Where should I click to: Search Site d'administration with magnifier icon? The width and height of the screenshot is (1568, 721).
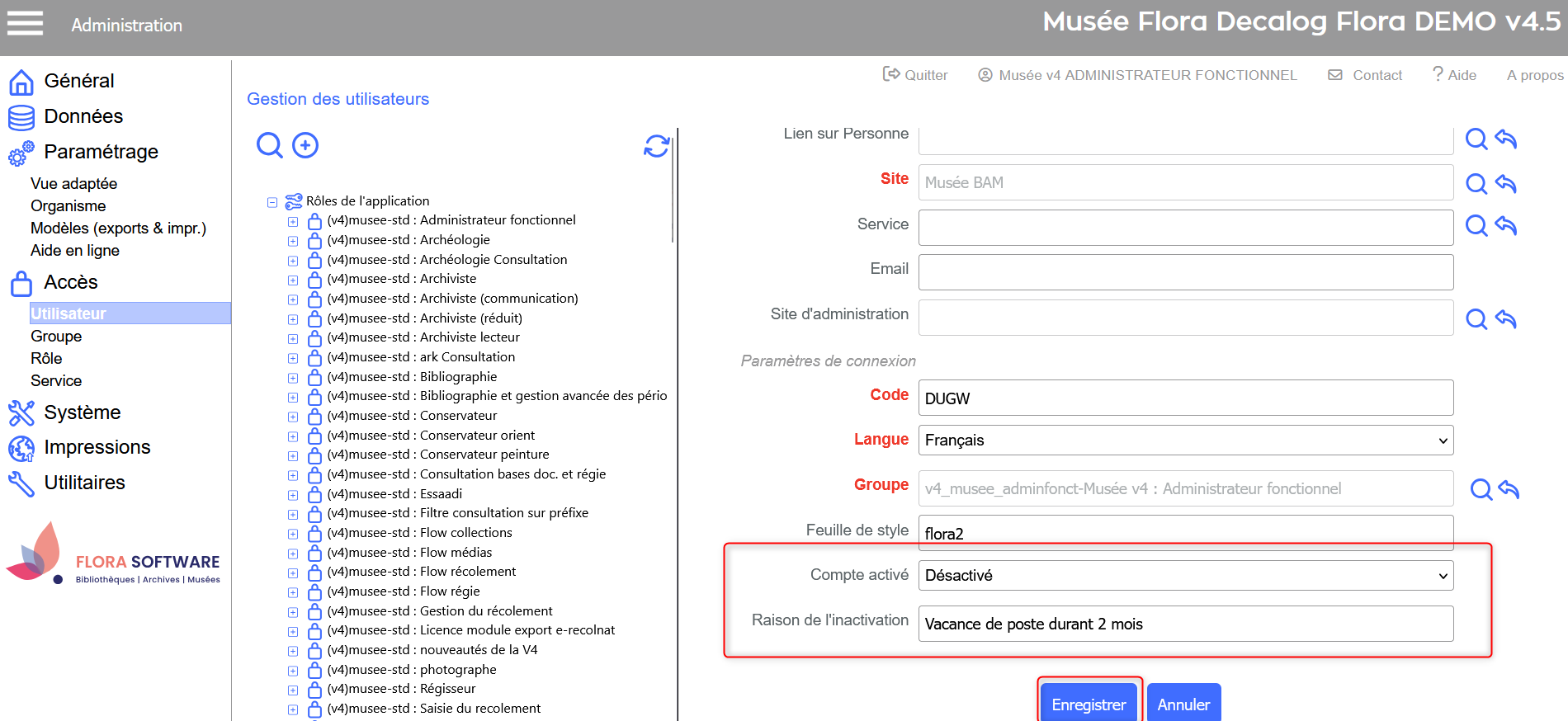pyautogui.click(x=1476, y=318)
